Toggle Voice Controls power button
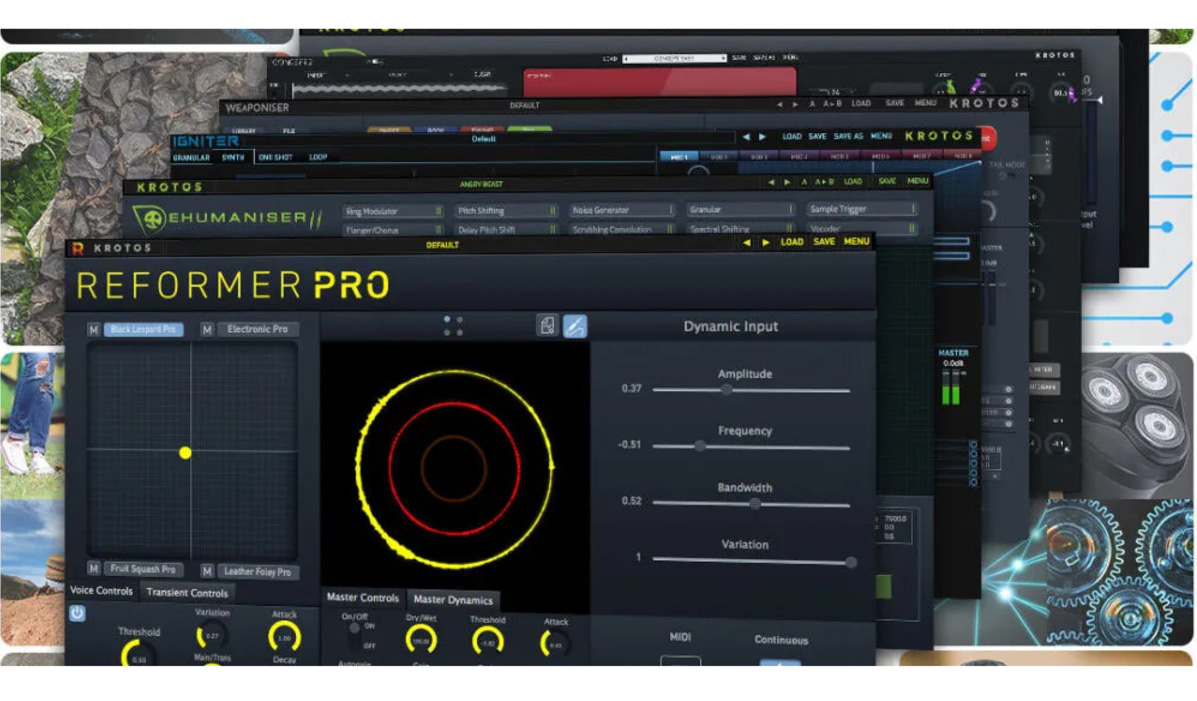Viewport: 1197px width, 701px height. (x=77, y=613)
